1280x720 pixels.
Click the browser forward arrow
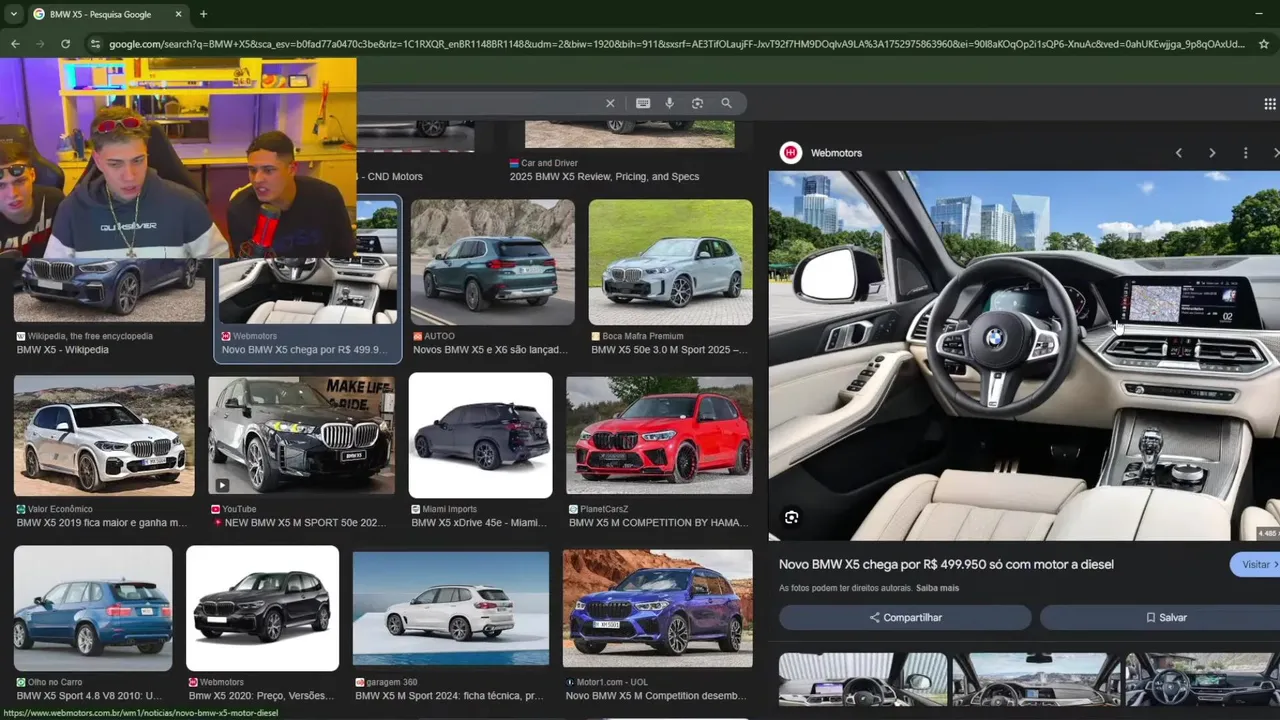point(40,44)
